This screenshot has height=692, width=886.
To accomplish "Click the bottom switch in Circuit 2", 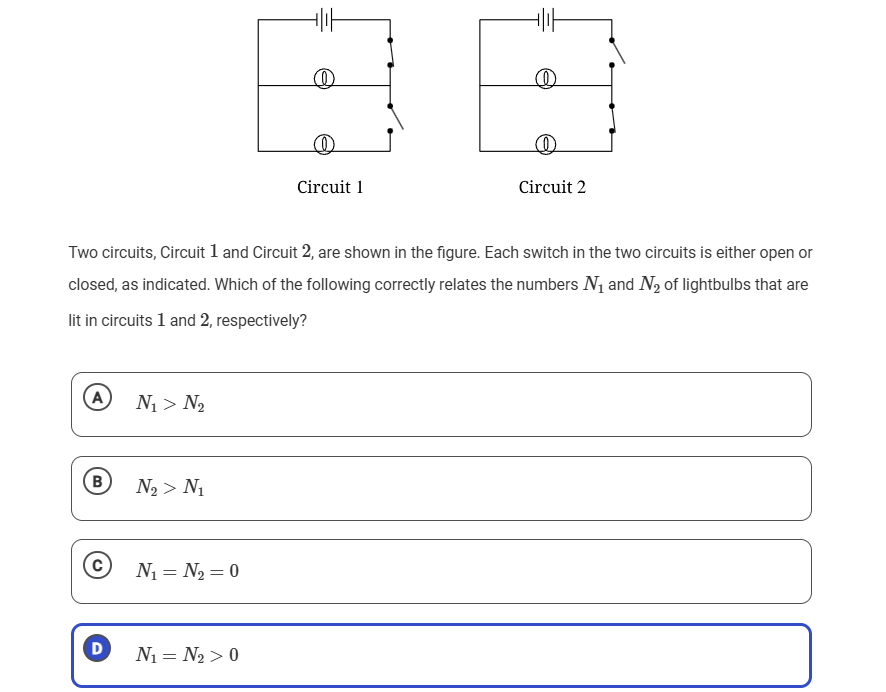I will (x=612, y=118).
